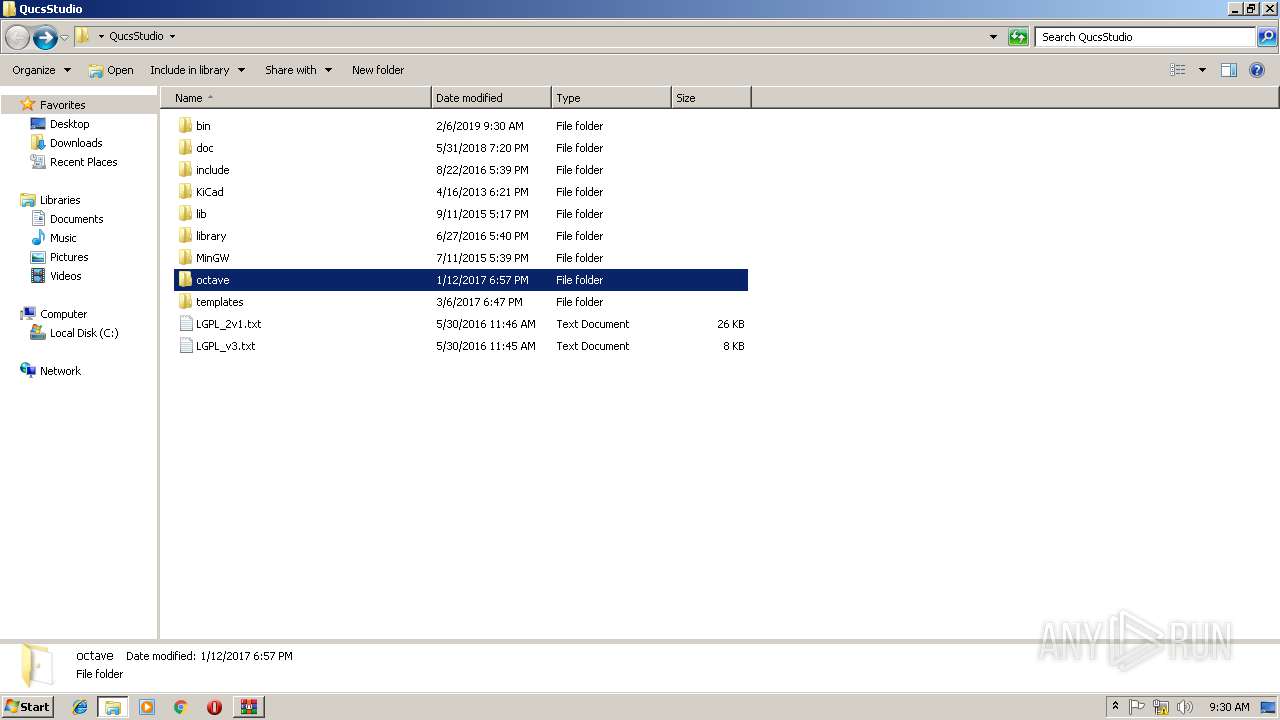Select the include folder icon
Image resolution: width=1280 pixels, height=720 pixels.
pyautogui.click(x=185, y=170)
